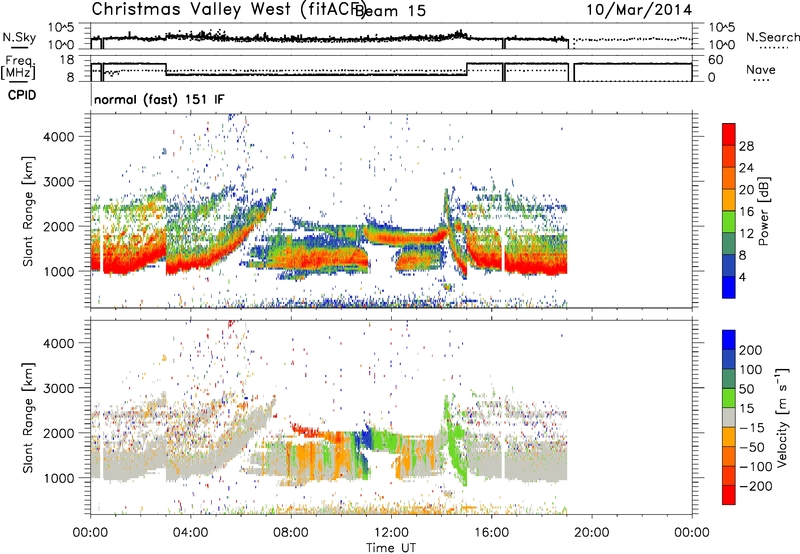
Task: Click the "-50" label on the velocity colorbar
Action: tap(751, 447)
